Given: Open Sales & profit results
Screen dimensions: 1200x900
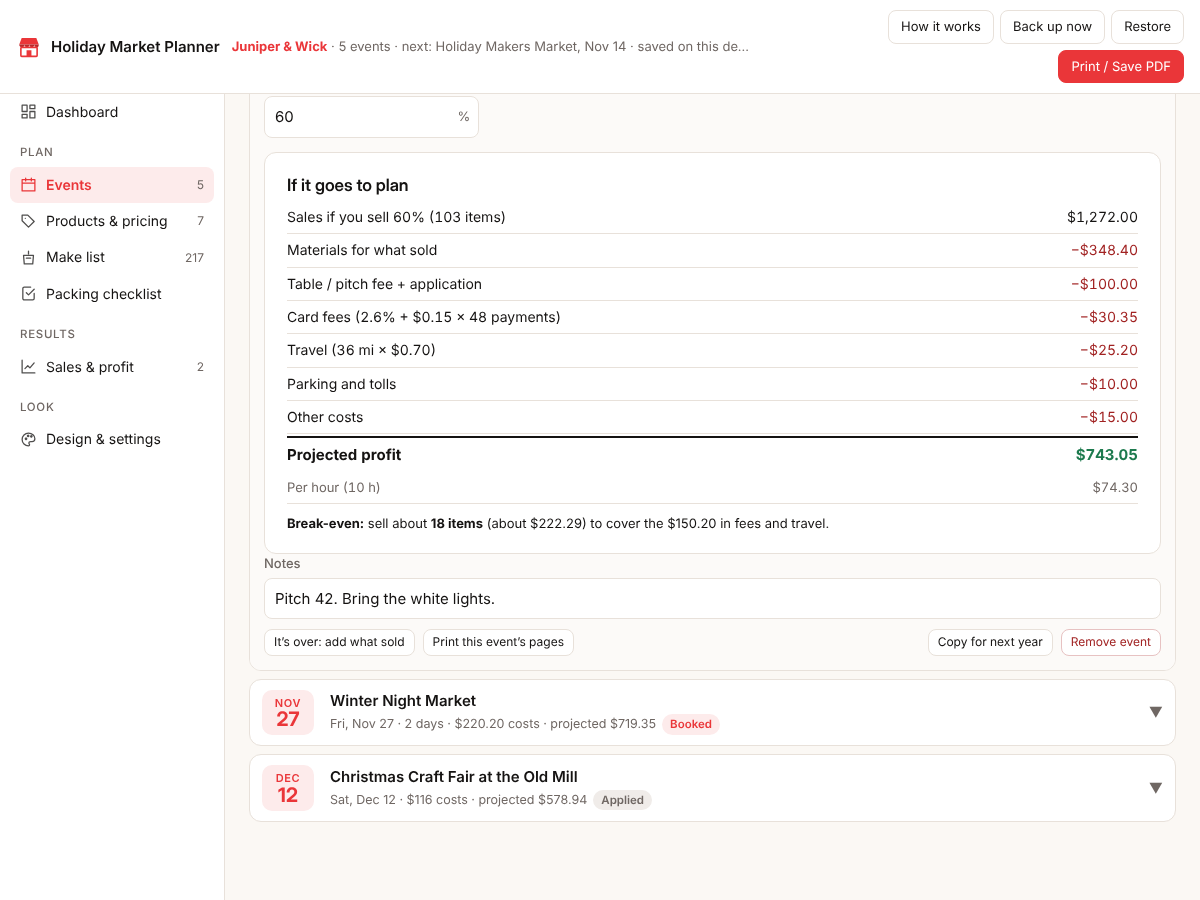Looking at the screenshot, I should click(x=112, y=367).
